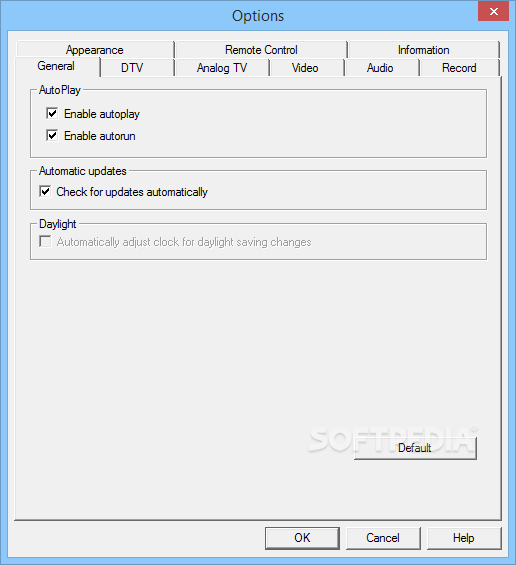The image size is (516, 565).
Task: Open the Audio tab
Action: [381, 68]
